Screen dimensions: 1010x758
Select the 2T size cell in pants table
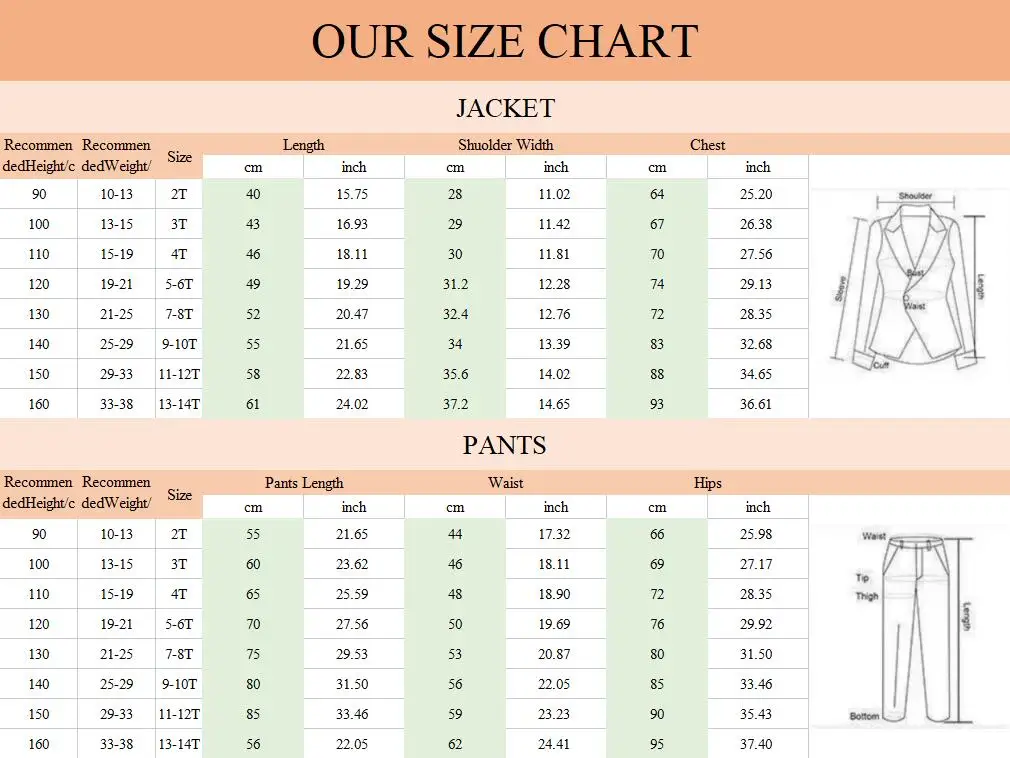(x=179, y=534)
